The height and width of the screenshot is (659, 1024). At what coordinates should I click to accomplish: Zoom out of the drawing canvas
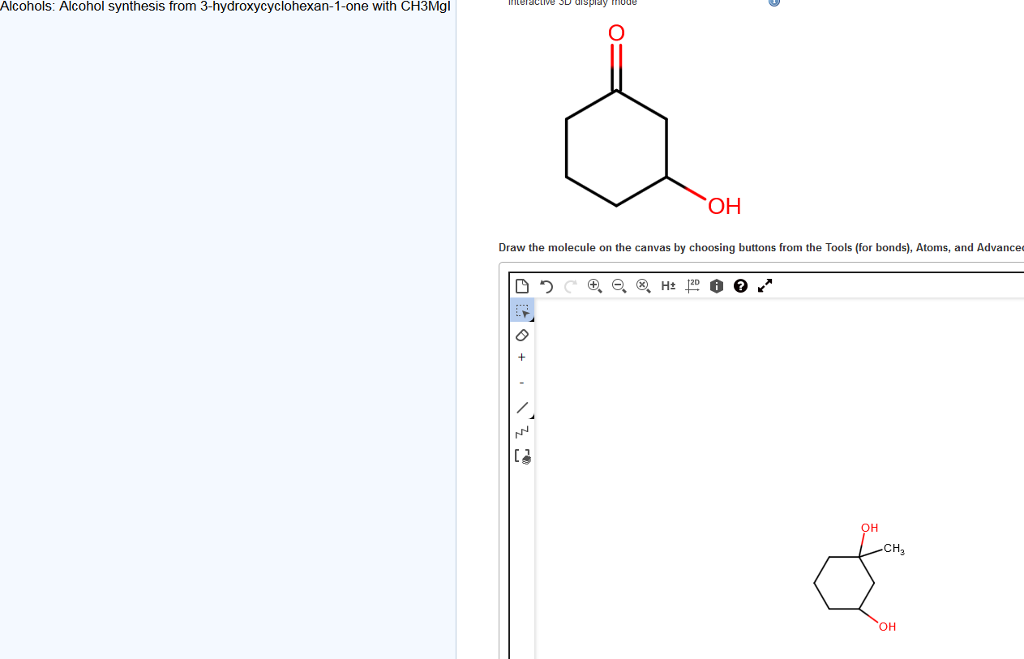point(618,286)
